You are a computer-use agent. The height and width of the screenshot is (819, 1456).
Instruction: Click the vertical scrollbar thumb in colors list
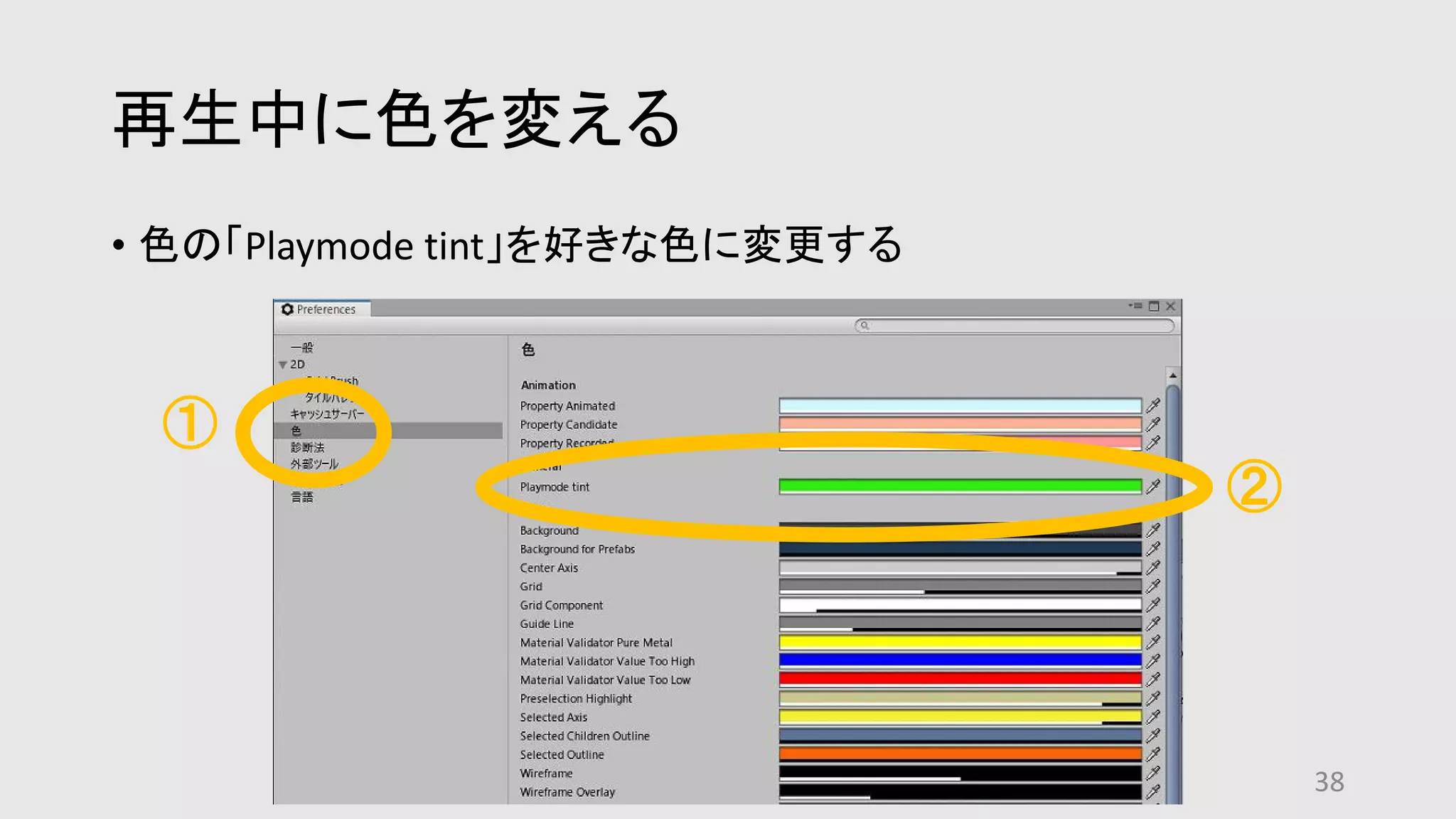tap(1173, 594)
